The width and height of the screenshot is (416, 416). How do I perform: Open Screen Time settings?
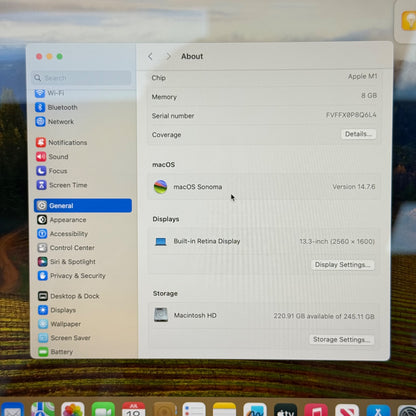[62, 185]
